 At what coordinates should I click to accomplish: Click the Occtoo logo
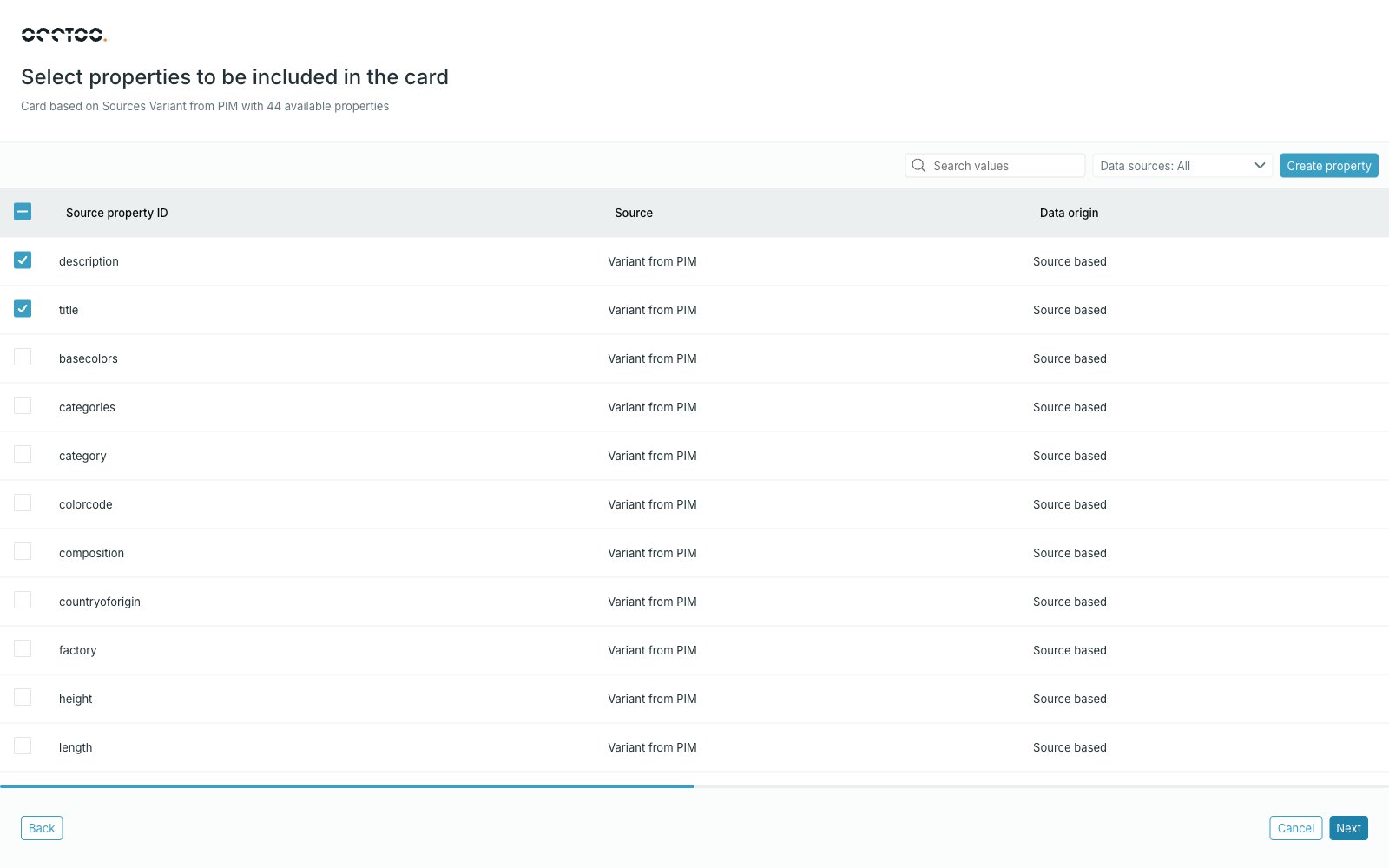[63, 35]
